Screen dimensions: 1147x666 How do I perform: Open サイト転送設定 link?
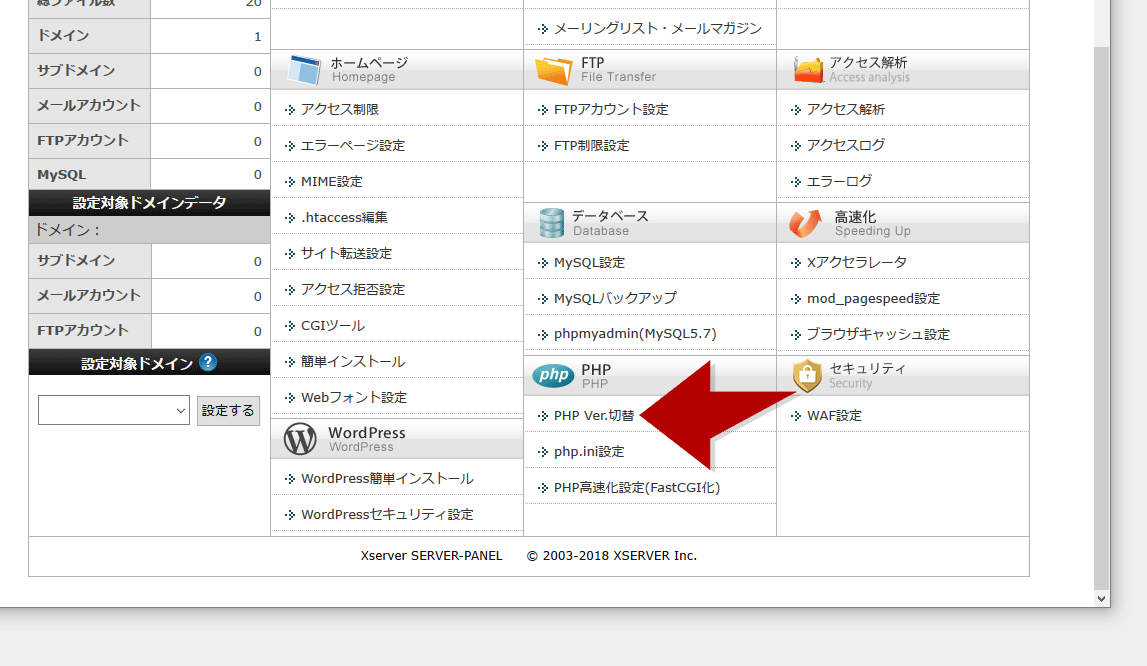pos(346,253)
